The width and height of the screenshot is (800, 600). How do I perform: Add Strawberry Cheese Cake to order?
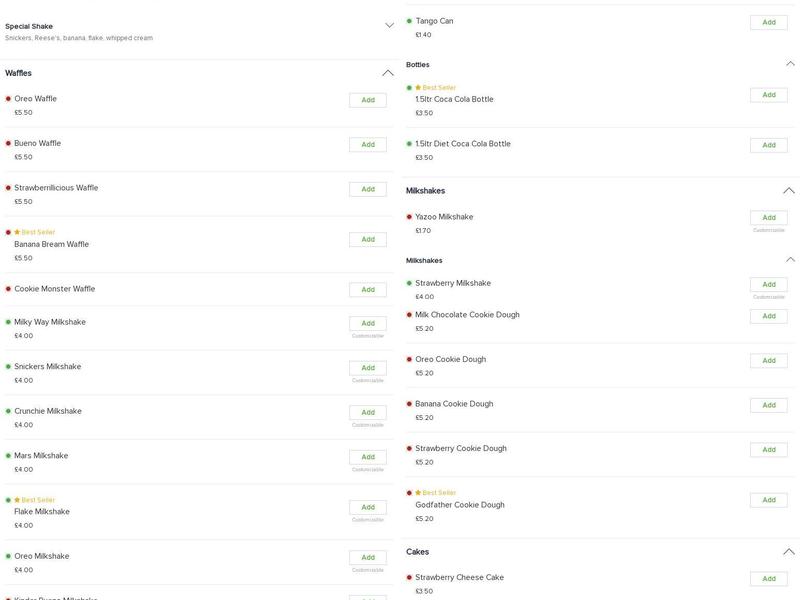(768, 579)
